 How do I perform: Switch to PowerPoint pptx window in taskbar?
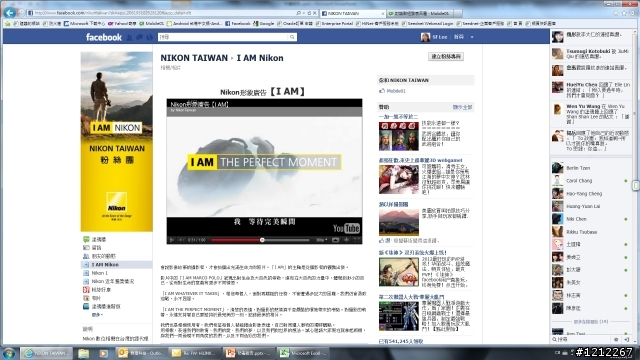click(249, 353)
